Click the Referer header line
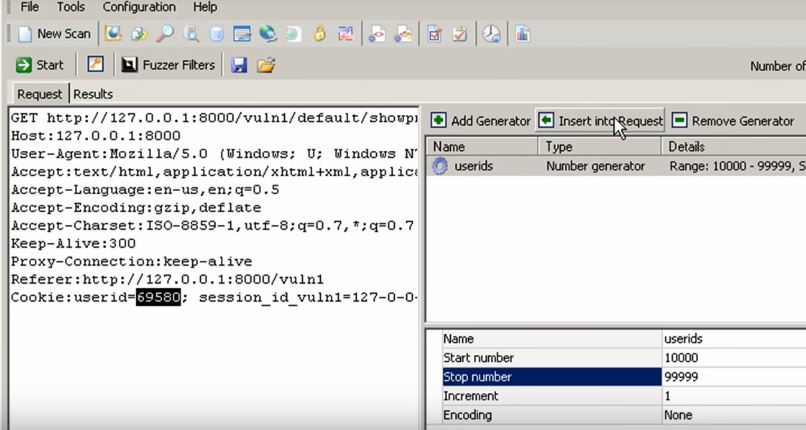This screenshot has height=430, width=806. [167, 279]
